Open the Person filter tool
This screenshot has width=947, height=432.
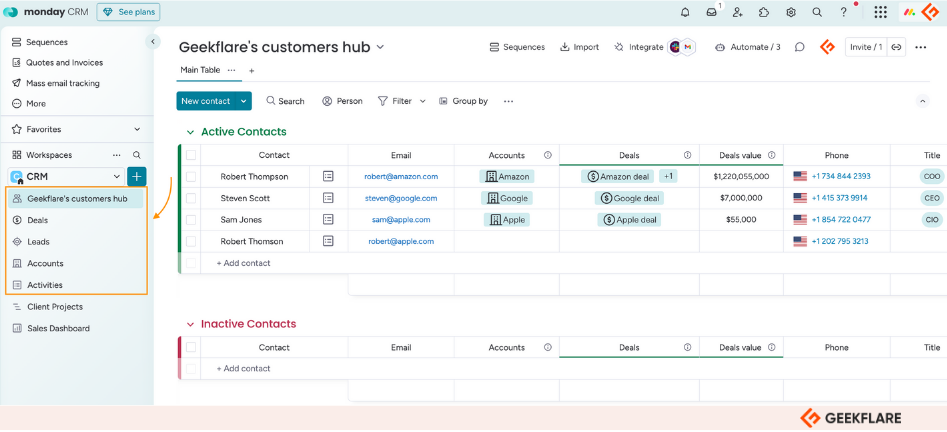[x=342, y=102]
